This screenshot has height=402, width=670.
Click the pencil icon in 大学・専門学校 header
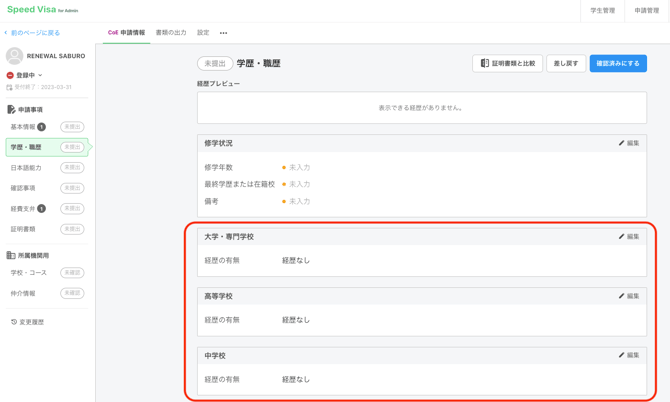(621, 236)
